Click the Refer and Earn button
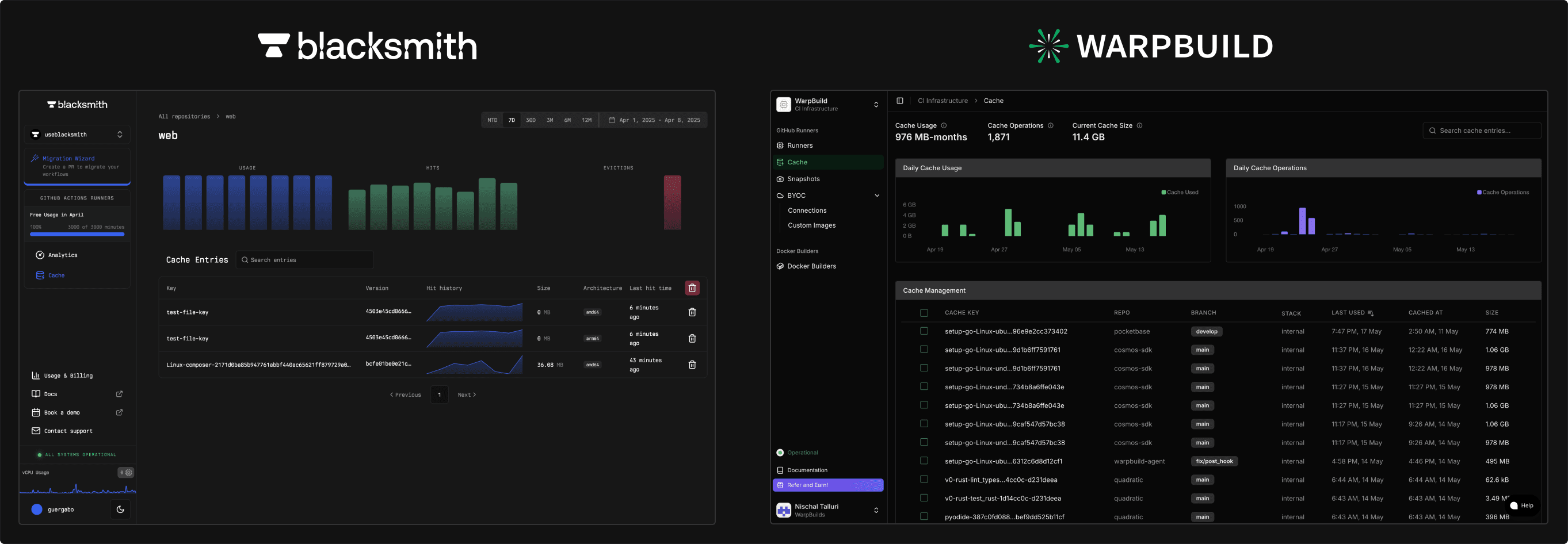Image resolution: width=1568 pixels, height=544 pixels. (x=827, y=485)
